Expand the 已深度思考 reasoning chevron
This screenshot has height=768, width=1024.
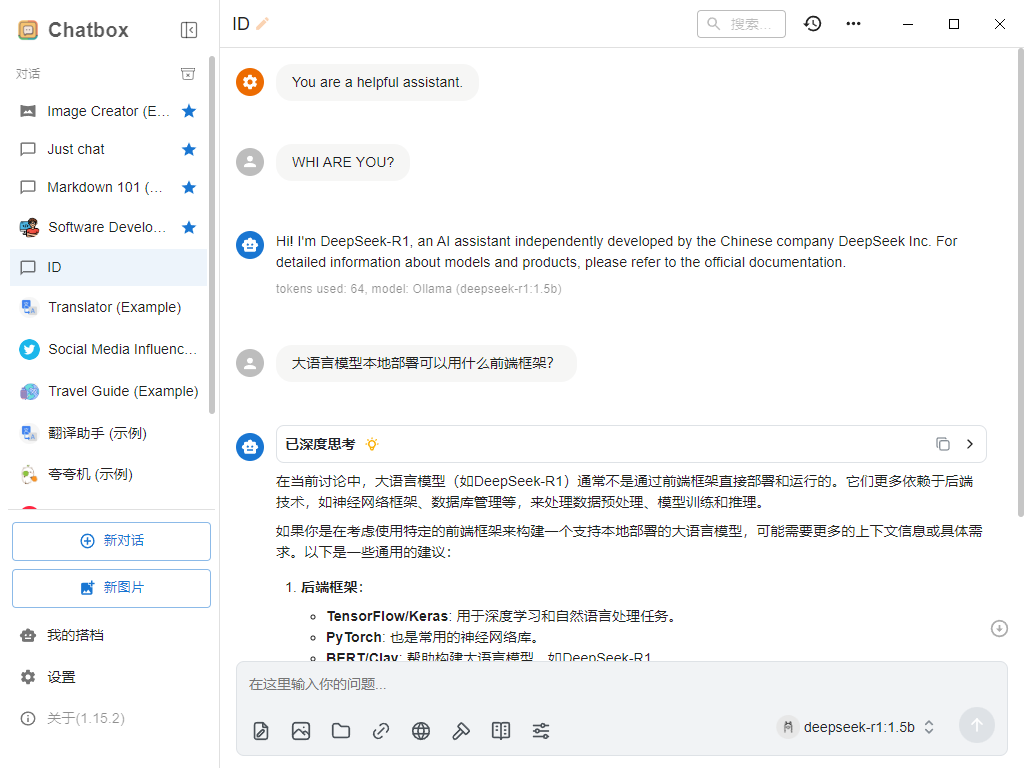(970, 444)
